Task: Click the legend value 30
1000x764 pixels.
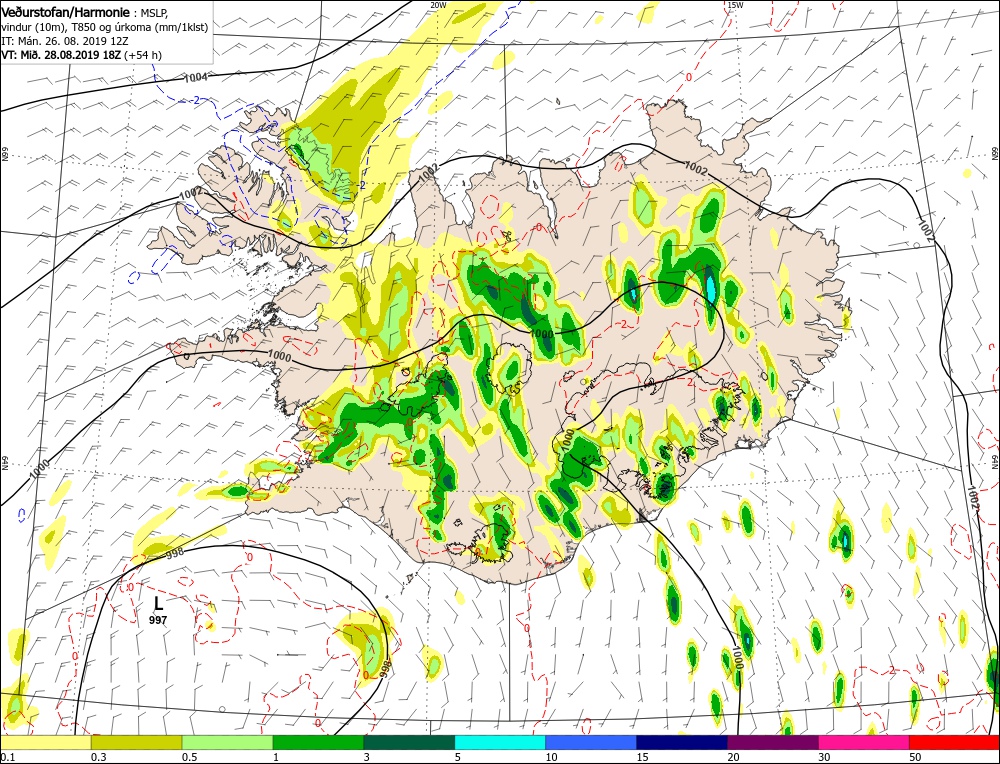Action: [x=825, y=756]
